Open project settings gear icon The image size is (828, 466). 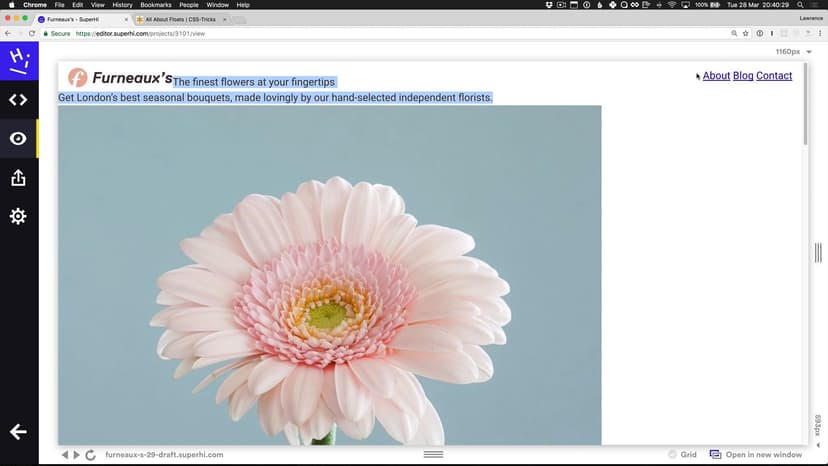click(18, 216)
